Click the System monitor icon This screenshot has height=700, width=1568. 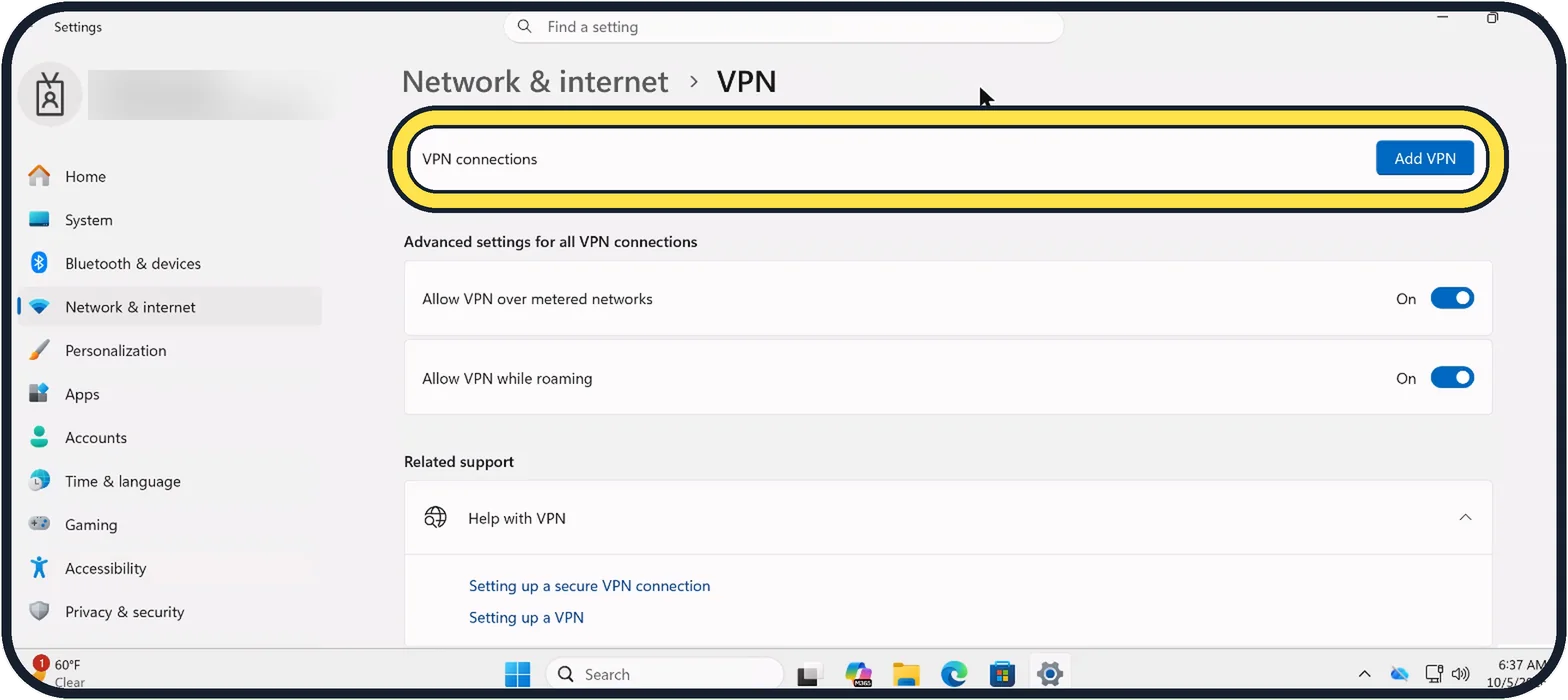point(39,220)
